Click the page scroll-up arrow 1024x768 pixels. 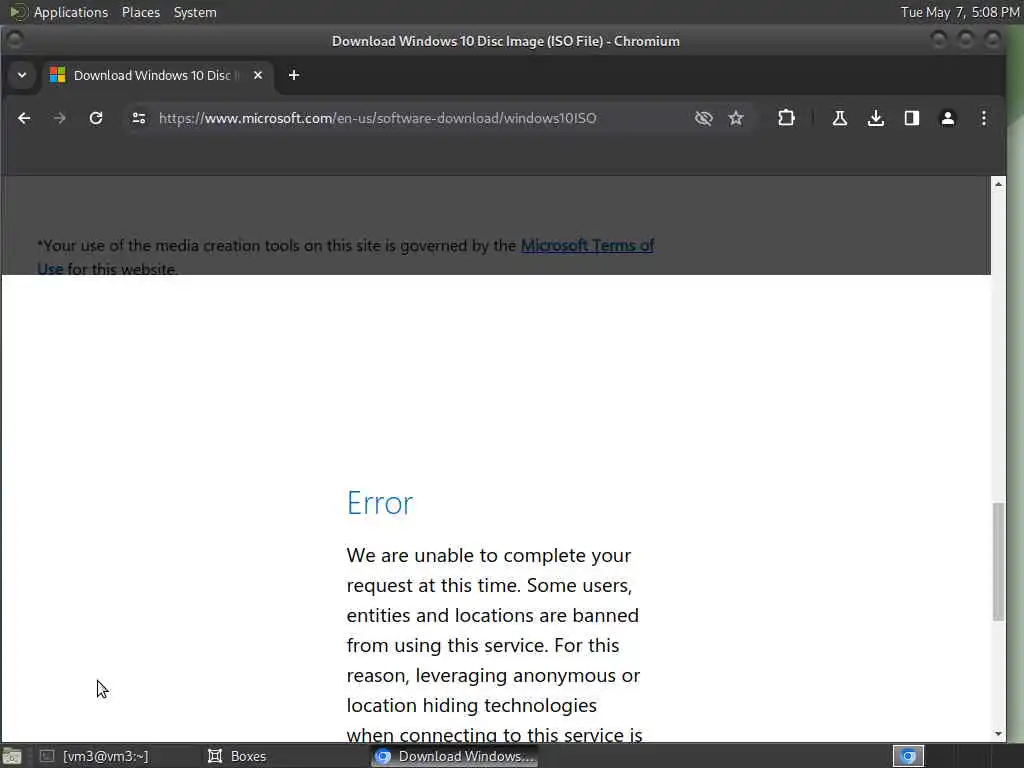(x=998, y=184)
